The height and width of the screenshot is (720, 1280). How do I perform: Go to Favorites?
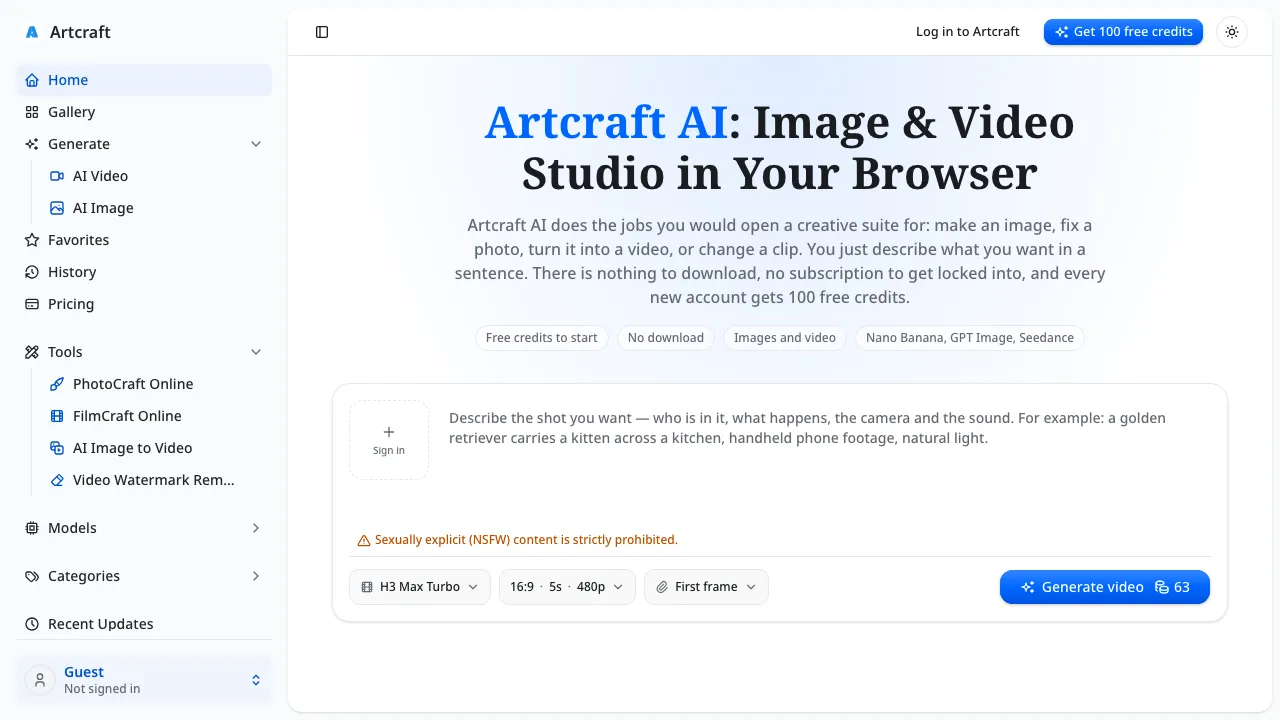tap(144, 240)
